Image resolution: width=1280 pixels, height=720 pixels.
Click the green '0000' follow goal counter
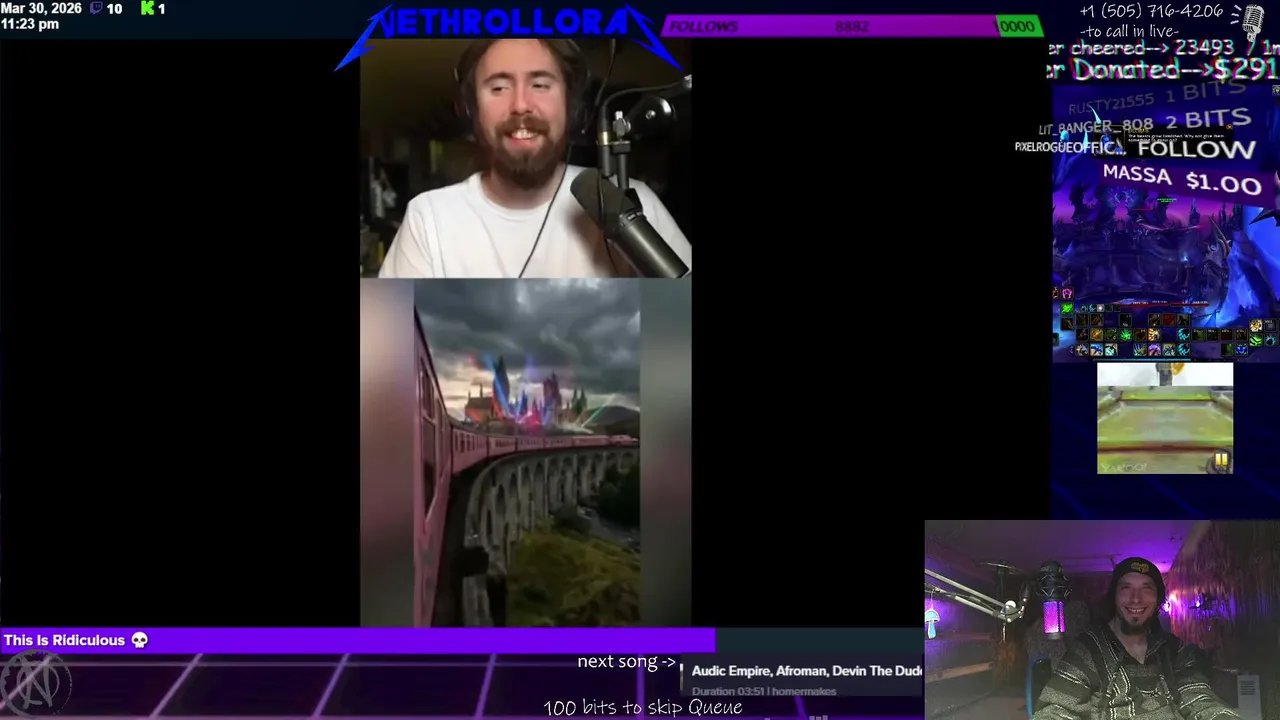pos(1017,27)
